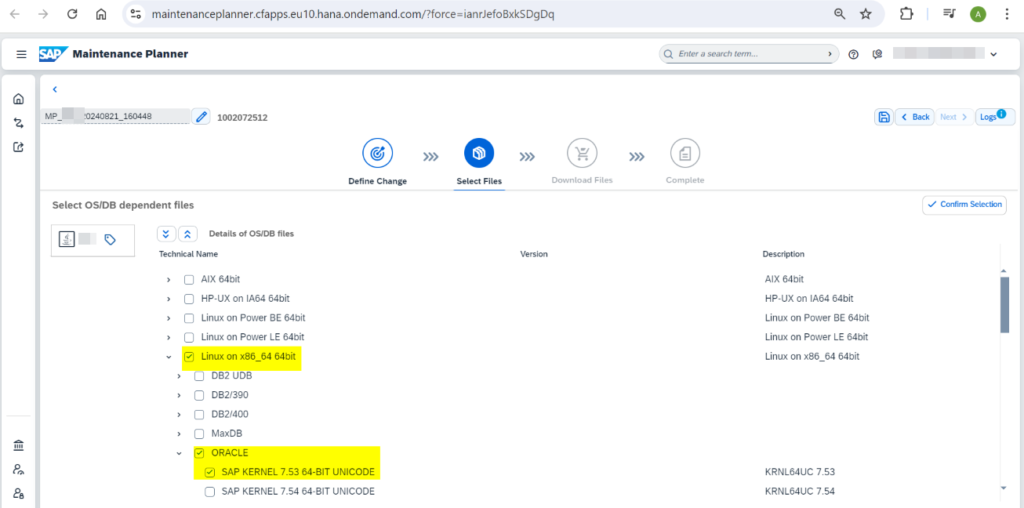The height and width of the screenshot is (508, 1024).
Task: Expand the DB2 UDB node
Action: [179, 376]
